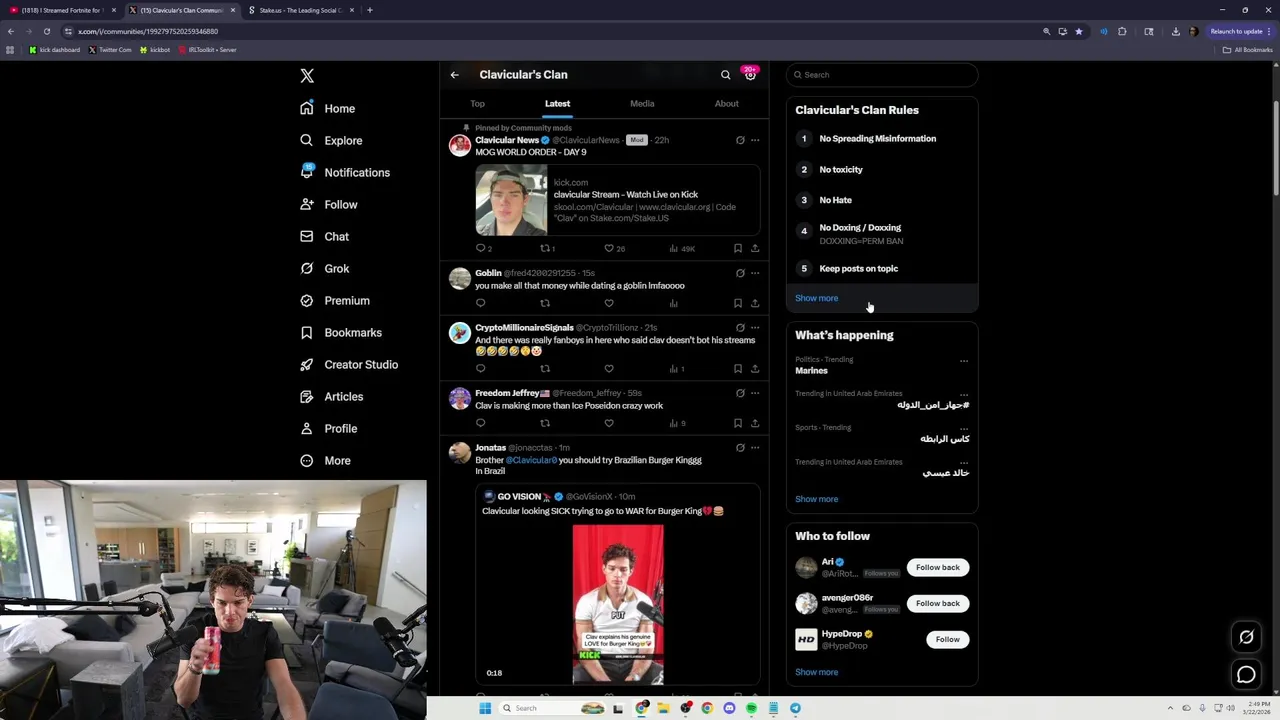The height and width of the screenshot is (720, 1280).
Task: Open Articles from the sidebar
Action: (331, 396)
